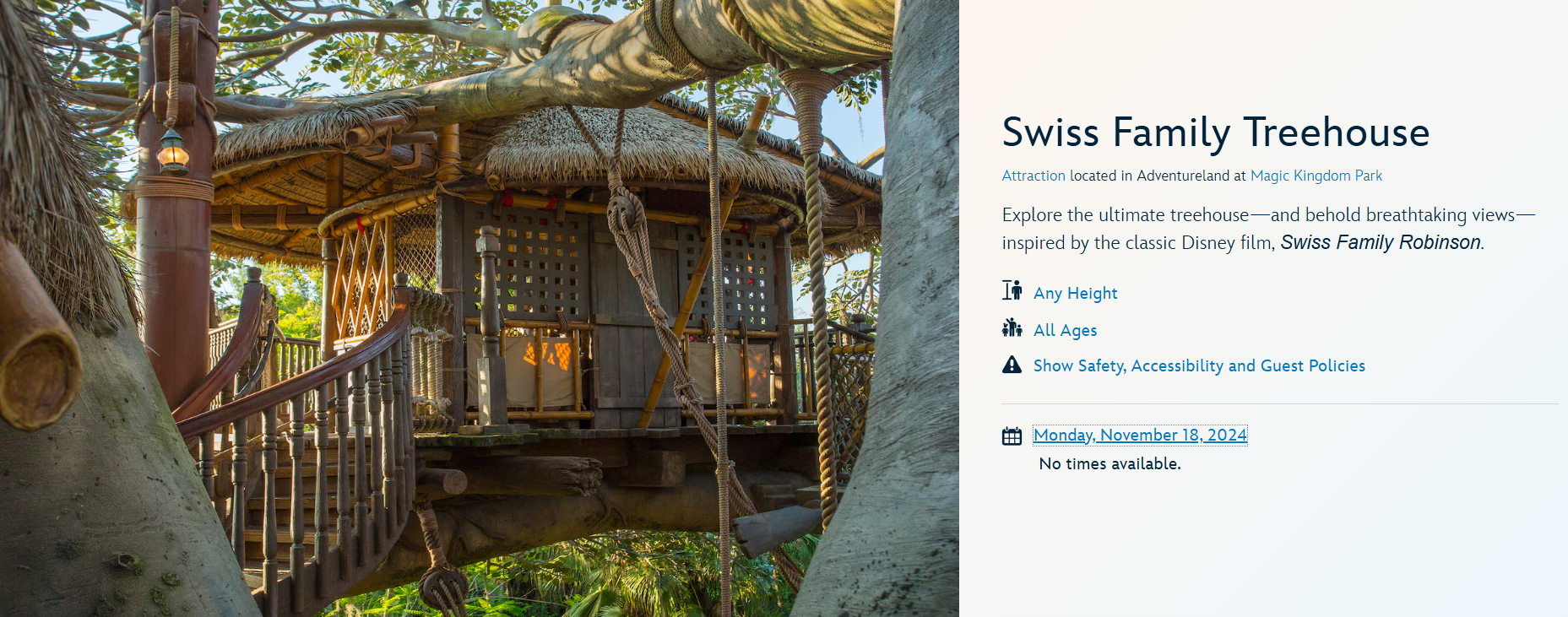Screen dimensions: 1568x617
Task: Click the warning triangle safety icon
Action: (x=1012, y=365)
